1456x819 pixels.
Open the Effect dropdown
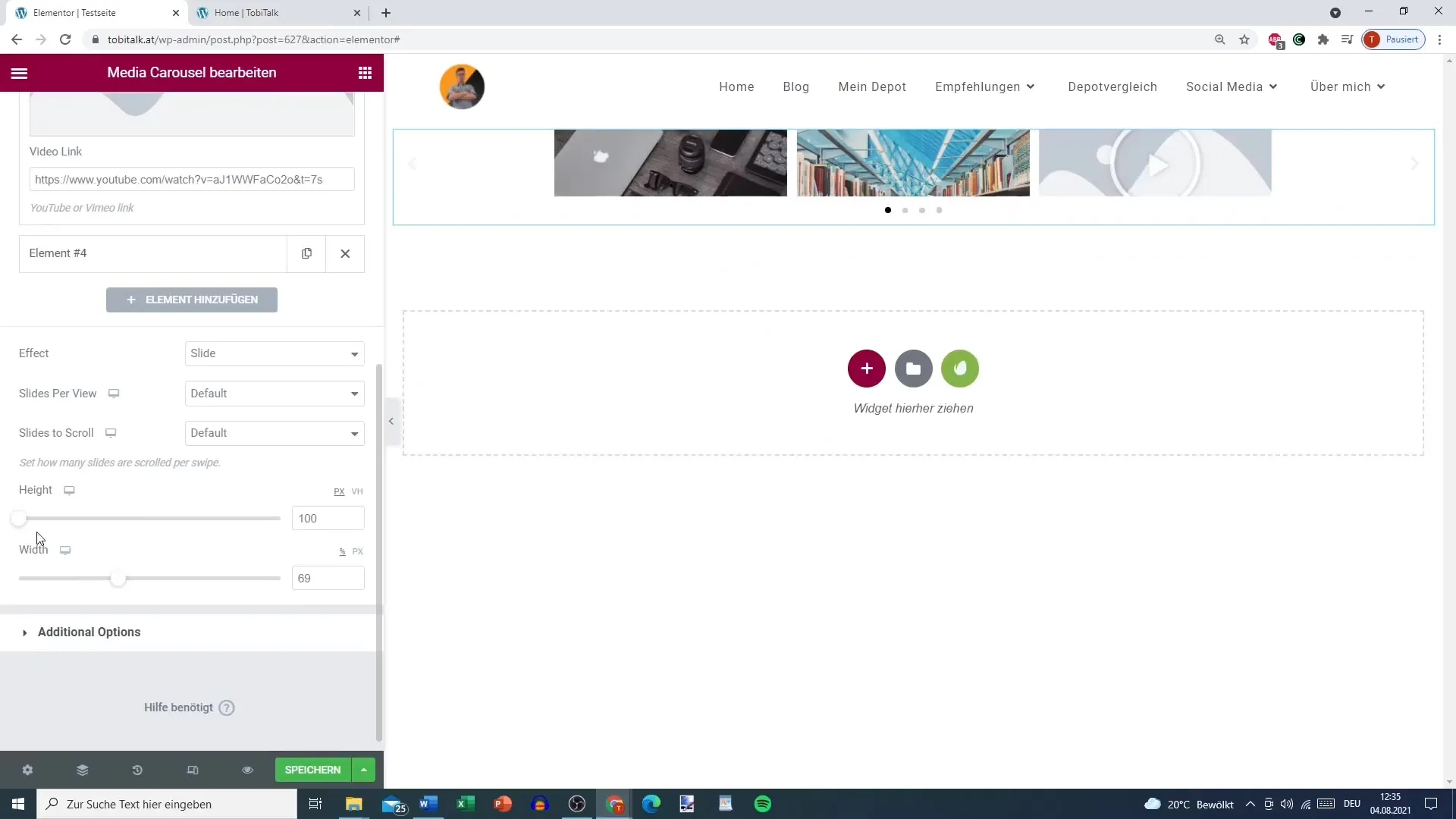click(275, 353)
